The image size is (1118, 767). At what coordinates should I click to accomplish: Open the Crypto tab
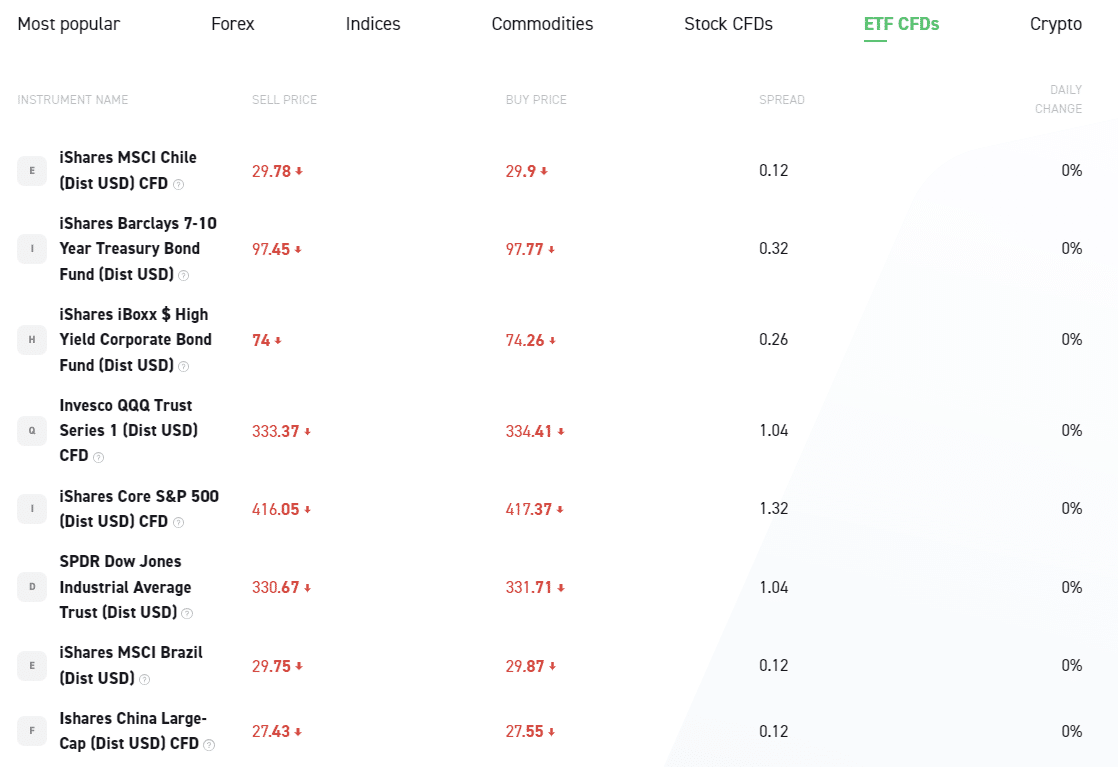(1055, 24)
